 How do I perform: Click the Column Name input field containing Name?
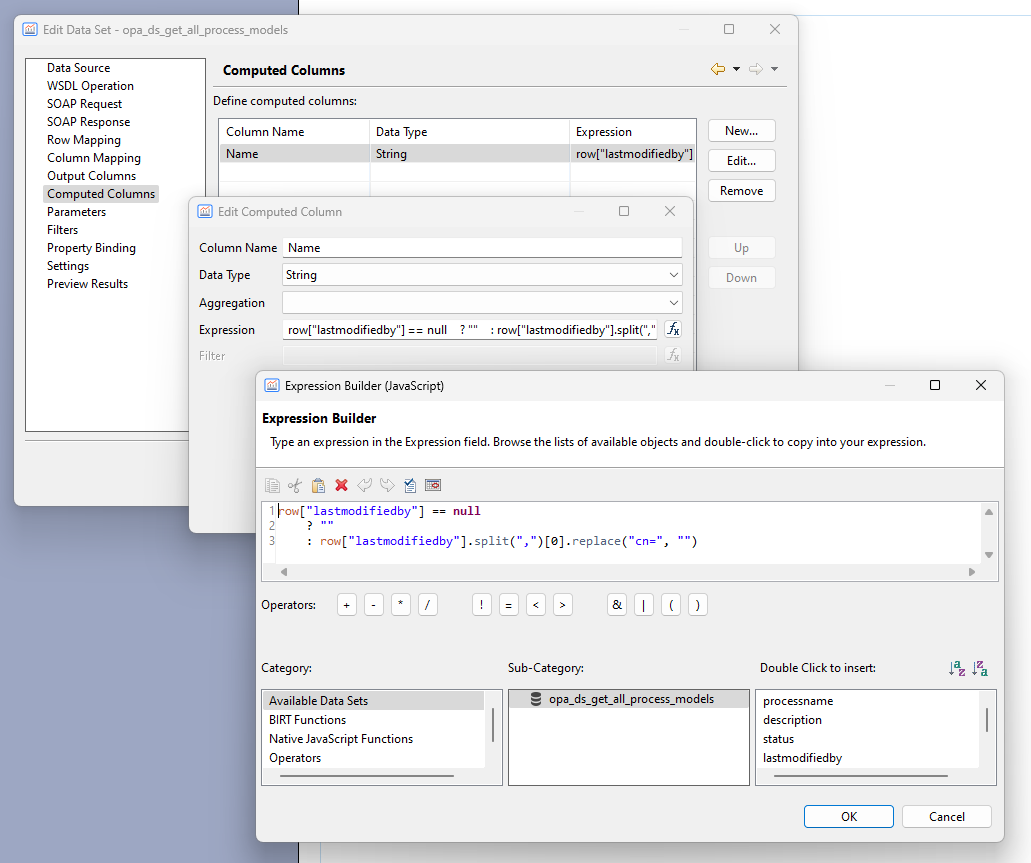(x=483, y=248)
